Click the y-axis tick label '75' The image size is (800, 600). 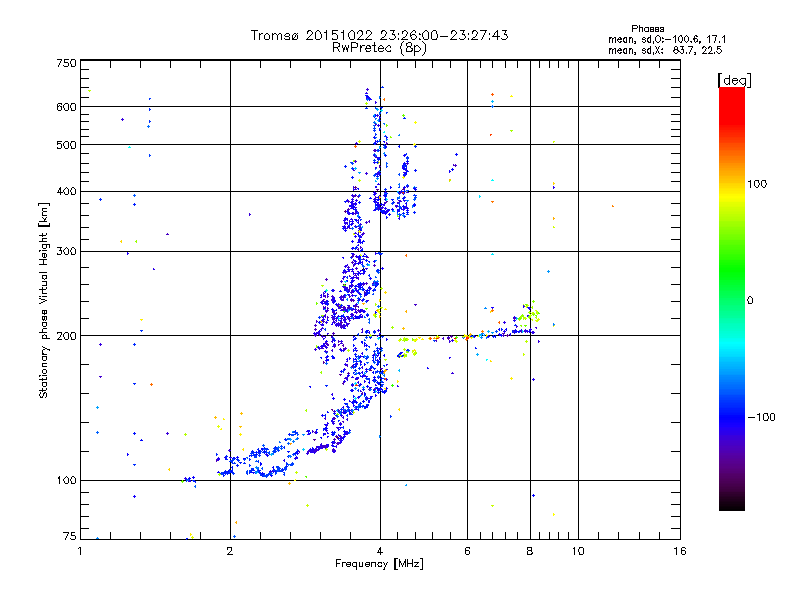(70, 536)
